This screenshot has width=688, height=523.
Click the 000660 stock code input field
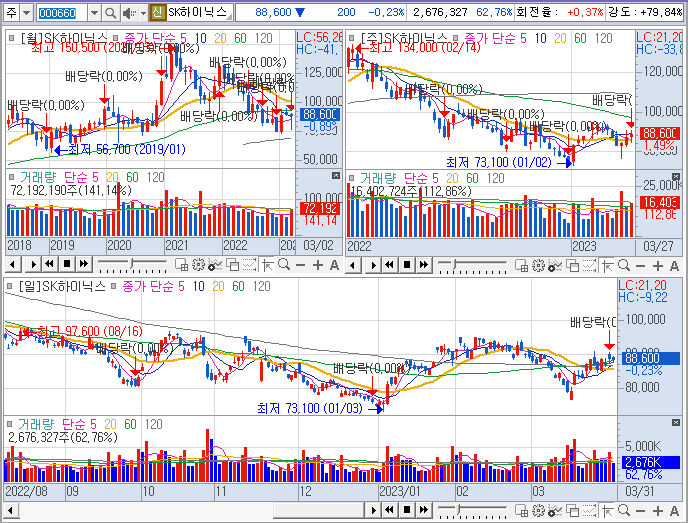[62, 13]
